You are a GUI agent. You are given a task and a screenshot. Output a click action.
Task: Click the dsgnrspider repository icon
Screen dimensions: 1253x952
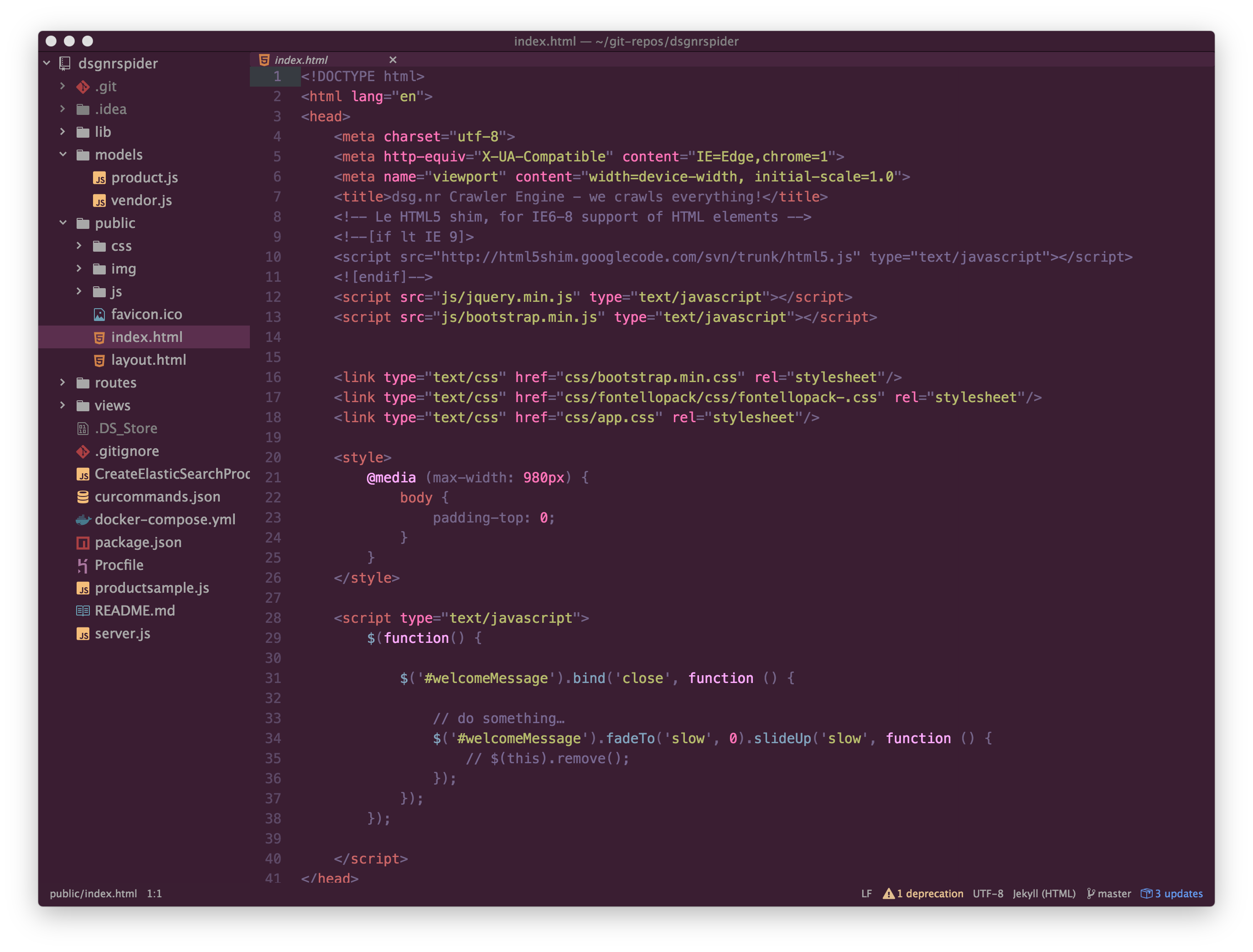pos(66,63)
